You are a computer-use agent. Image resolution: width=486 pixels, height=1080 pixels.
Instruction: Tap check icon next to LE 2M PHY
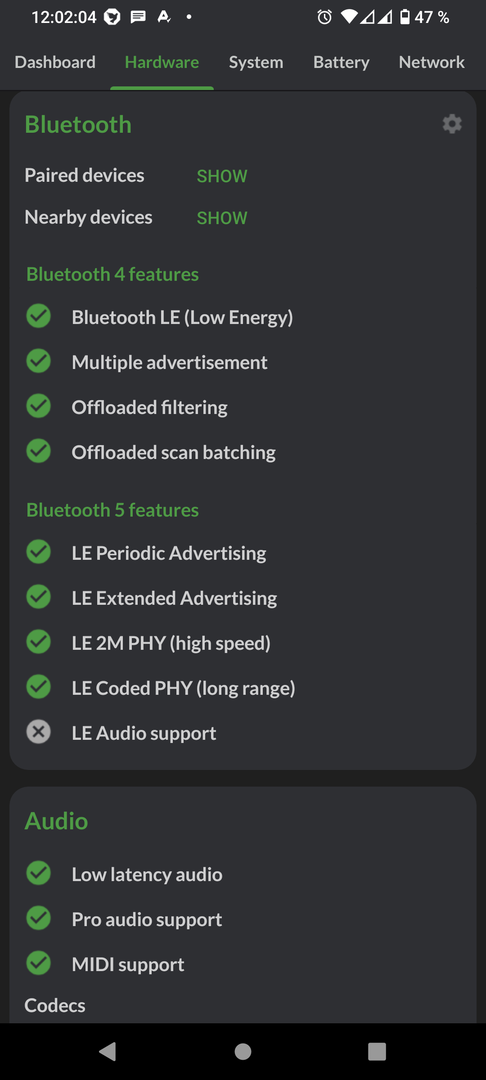[39, 643]
